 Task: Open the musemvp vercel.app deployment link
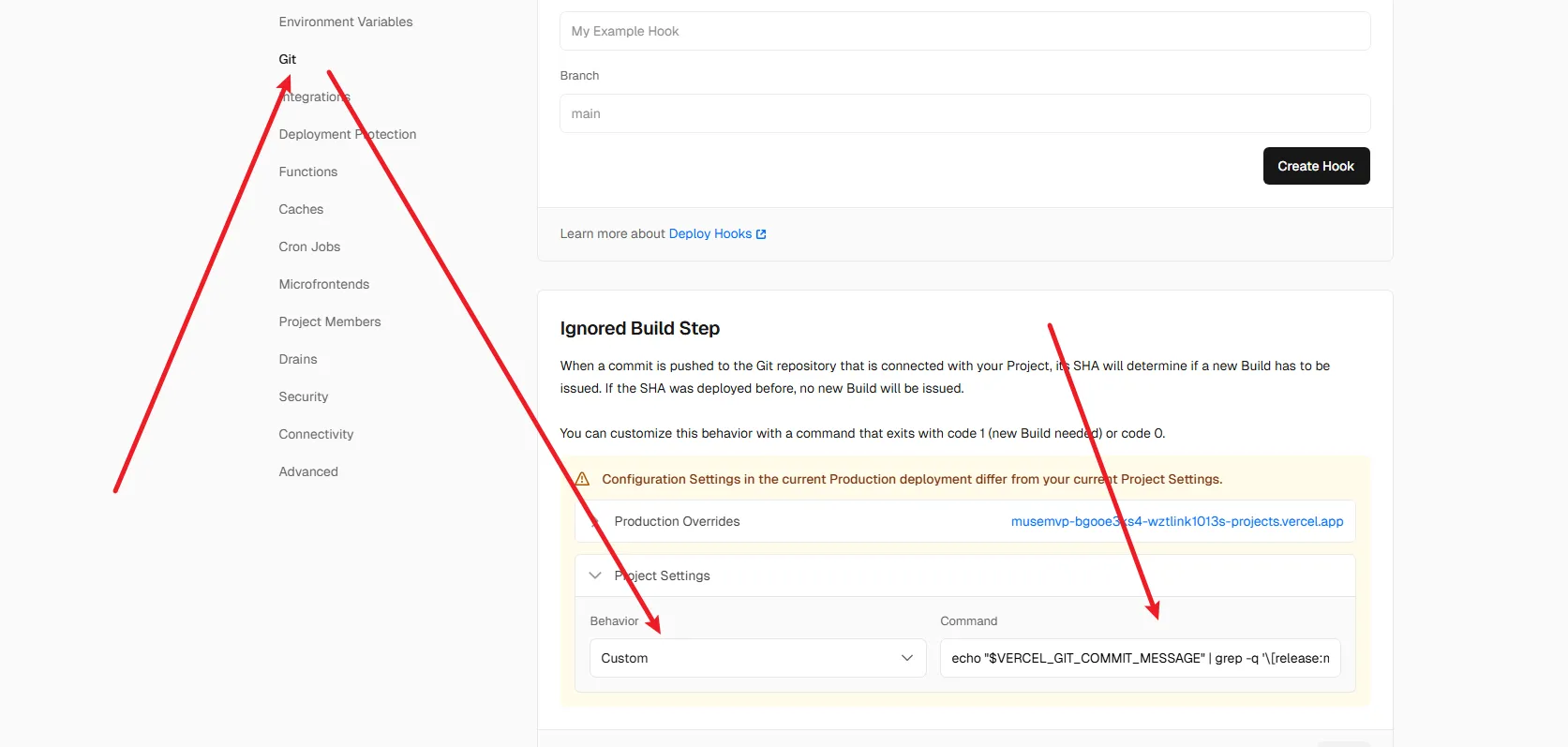tap(1177, 521)
